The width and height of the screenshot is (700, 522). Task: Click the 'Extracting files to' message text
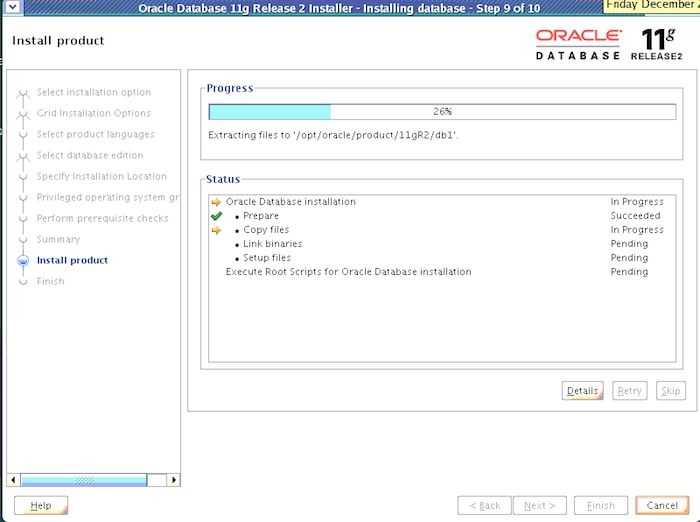[x=333, y=135]
